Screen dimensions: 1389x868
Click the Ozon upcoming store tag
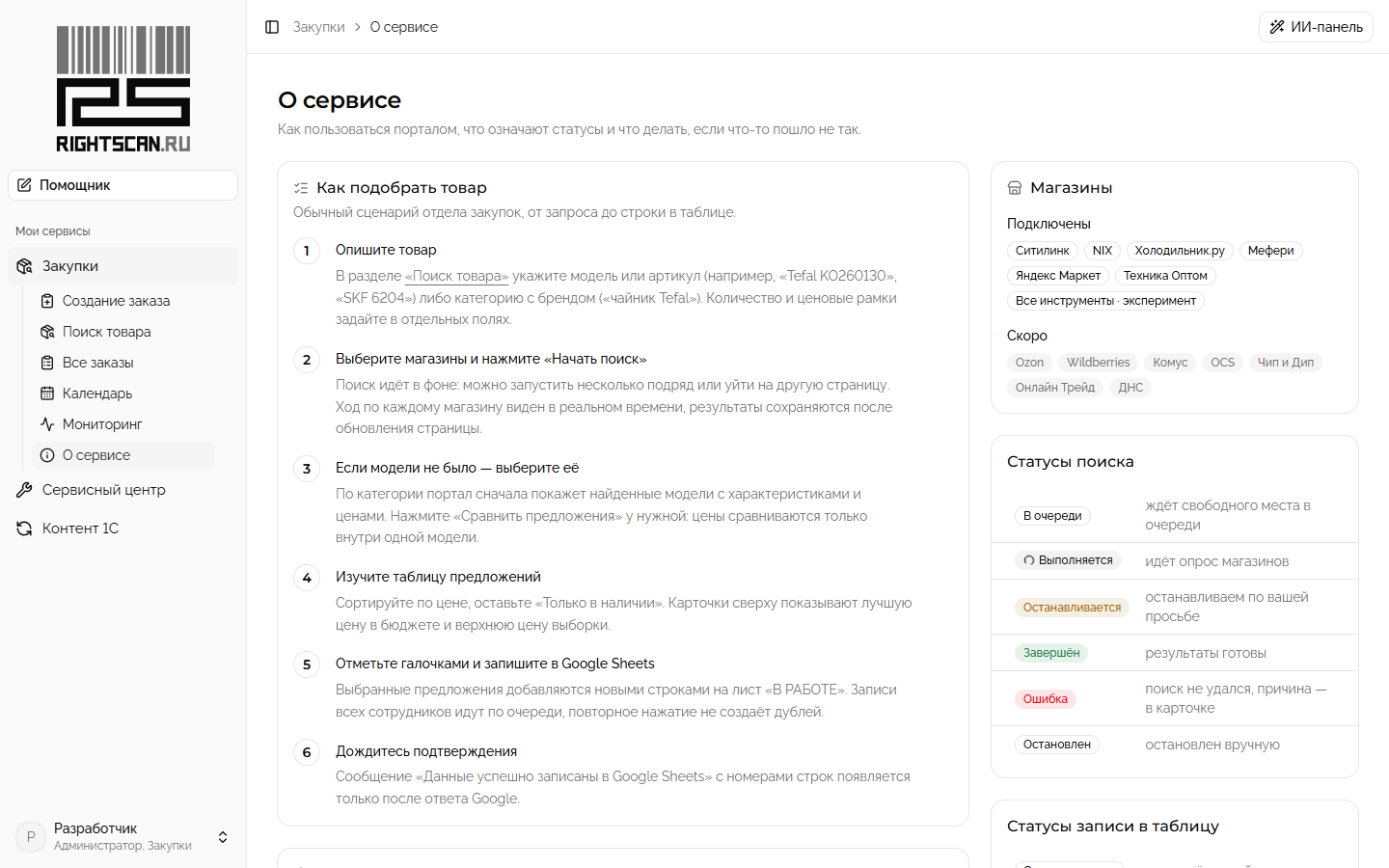[x=1029, y=363]
